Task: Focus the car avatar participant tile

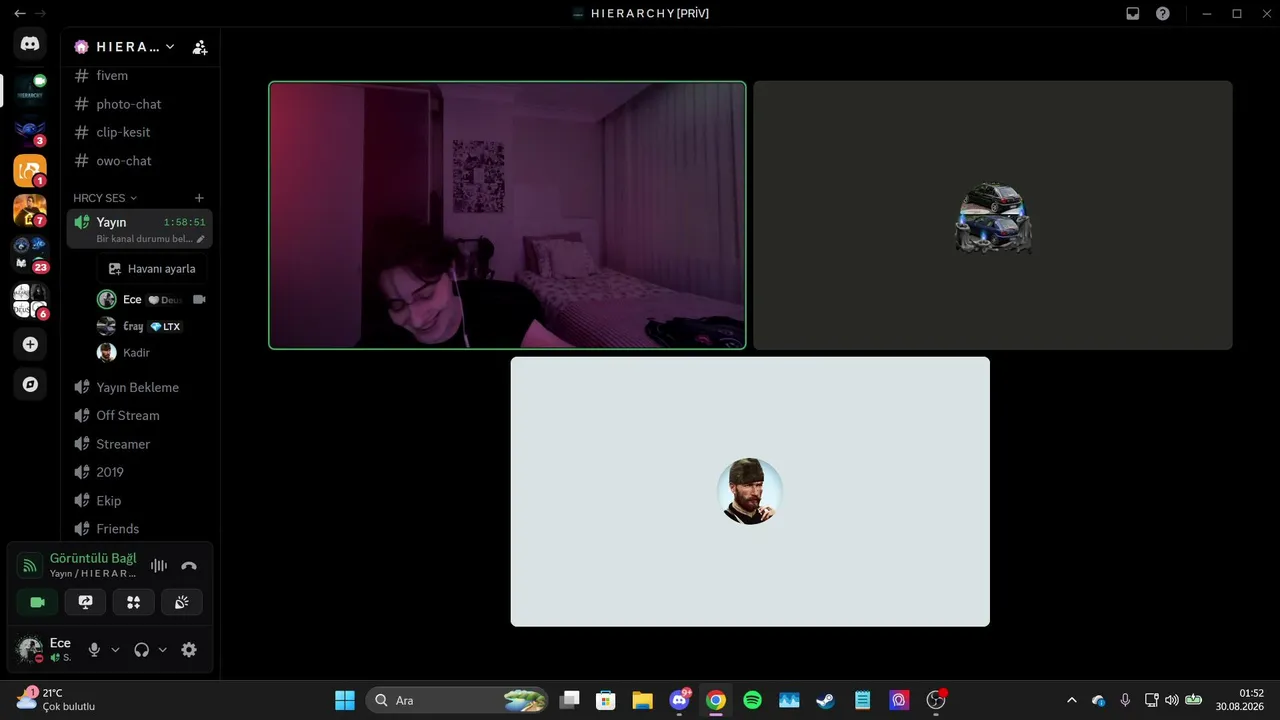Action: click(x=993, y=215)
